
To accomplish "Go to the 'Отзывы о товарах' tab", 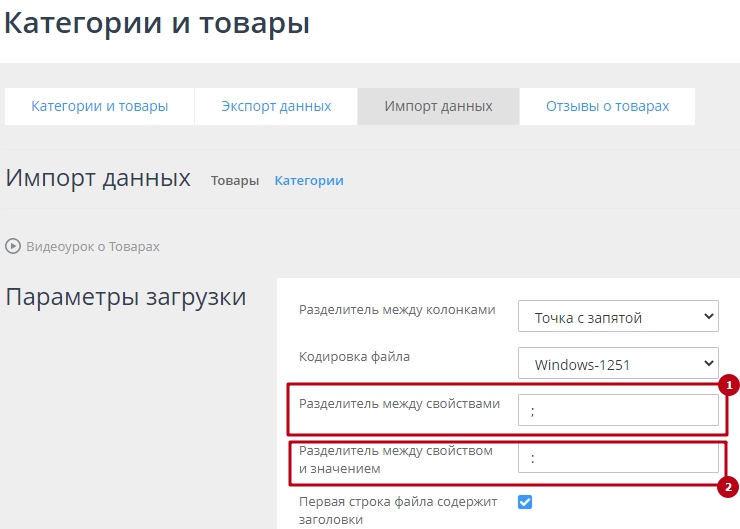I will coord(607,106).
